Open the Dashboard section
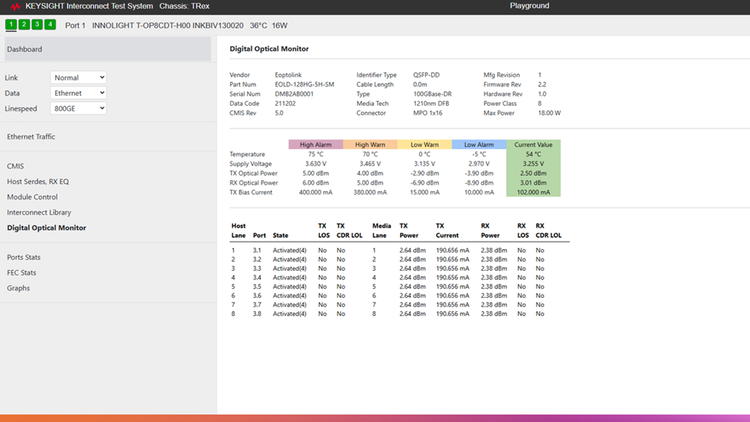The height and width of the screenshot is (422, 750). [x=108, y=49]
